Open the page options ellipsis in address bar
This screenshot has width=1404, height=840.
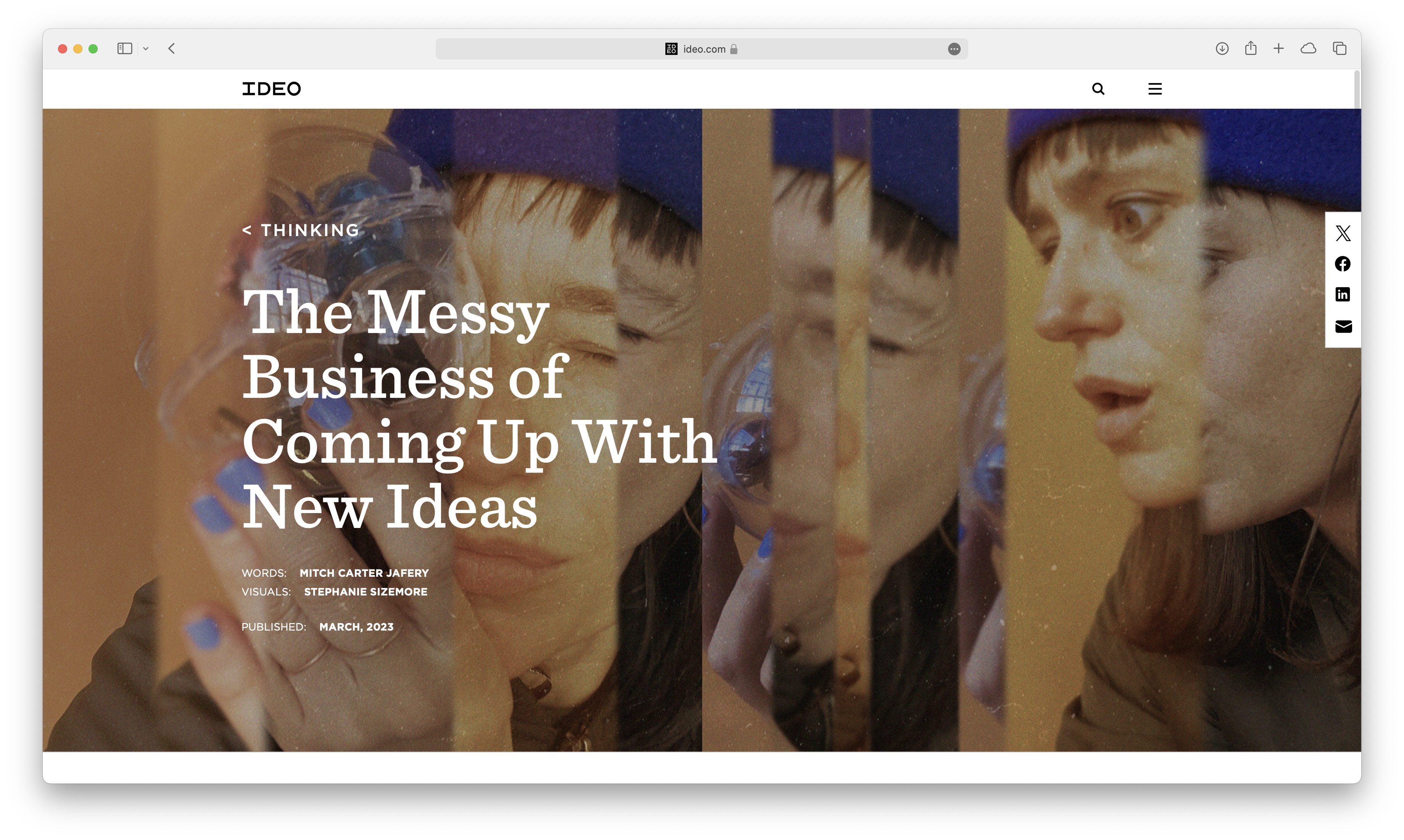click(954, 49)
